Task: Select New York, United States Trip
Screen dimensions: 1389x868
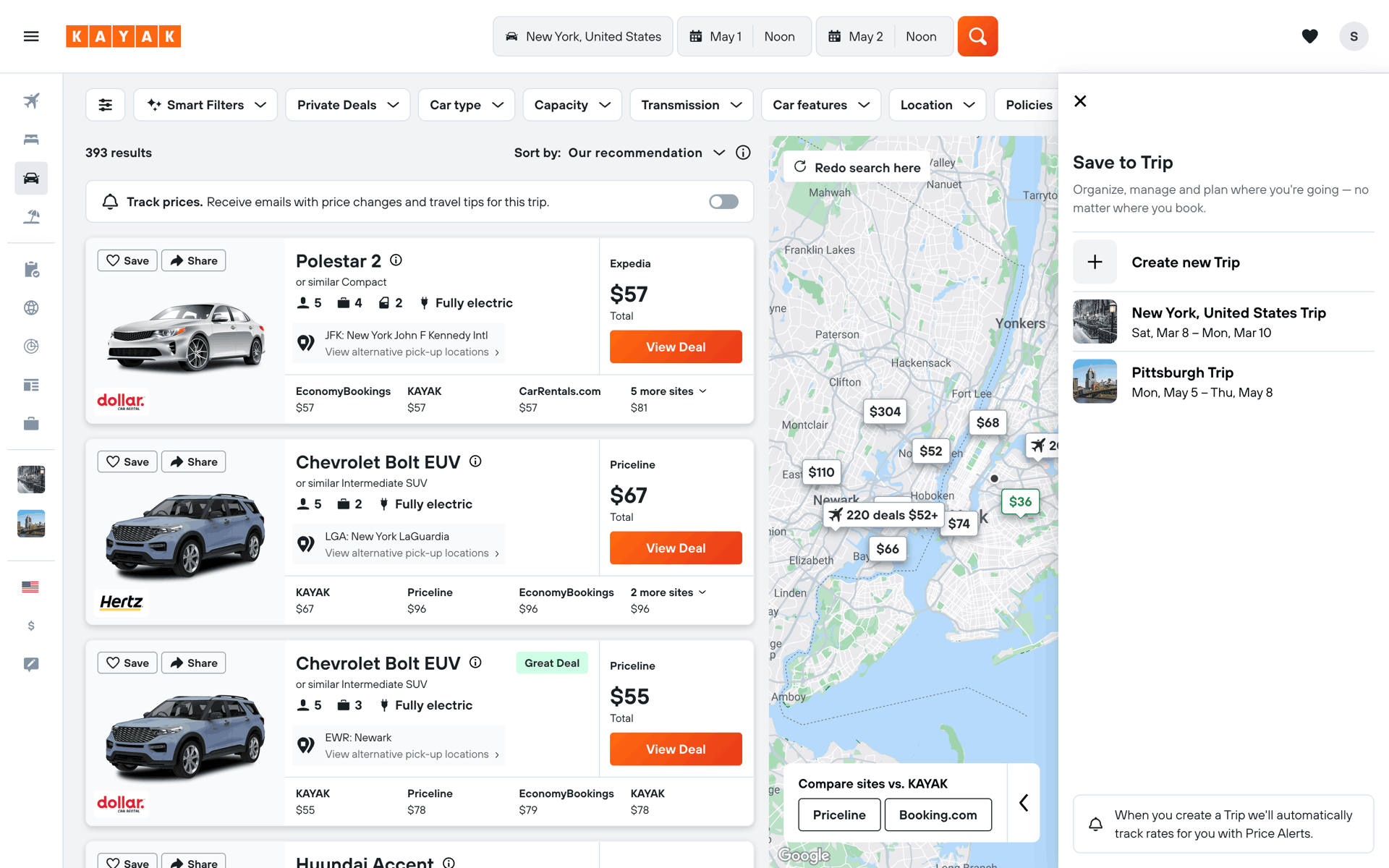Action: click(x=1223, y=322)
